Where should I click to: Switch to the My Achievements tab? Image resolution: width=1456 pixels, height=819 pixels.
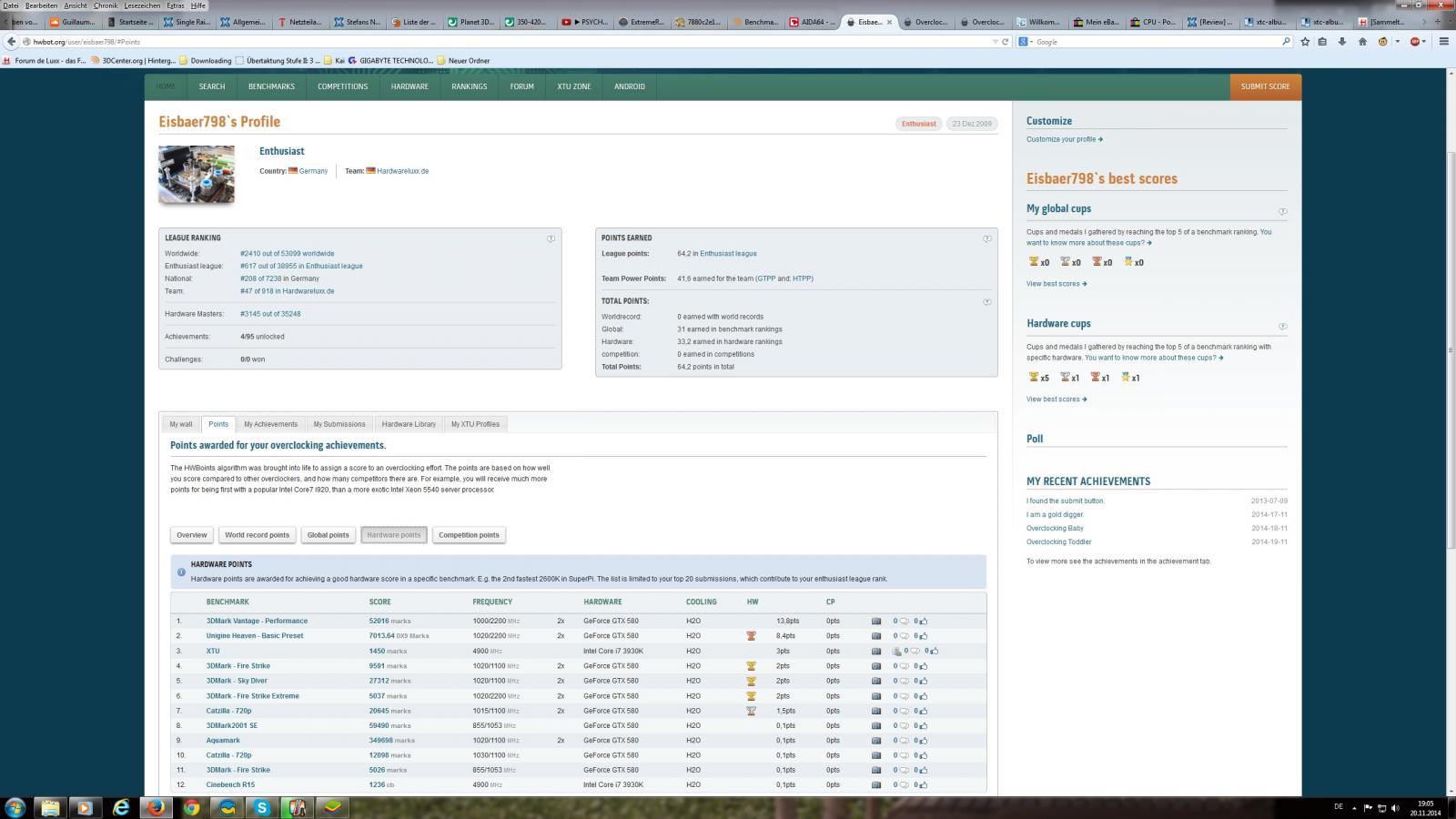pyautogui.click(x=270, y=424)
